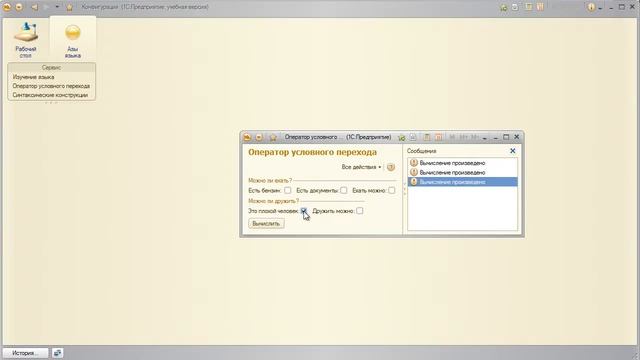Viewport: 640px width, 360px height.
Task: Toggle the Есть бензин checkbox
Action: point(288,190)
